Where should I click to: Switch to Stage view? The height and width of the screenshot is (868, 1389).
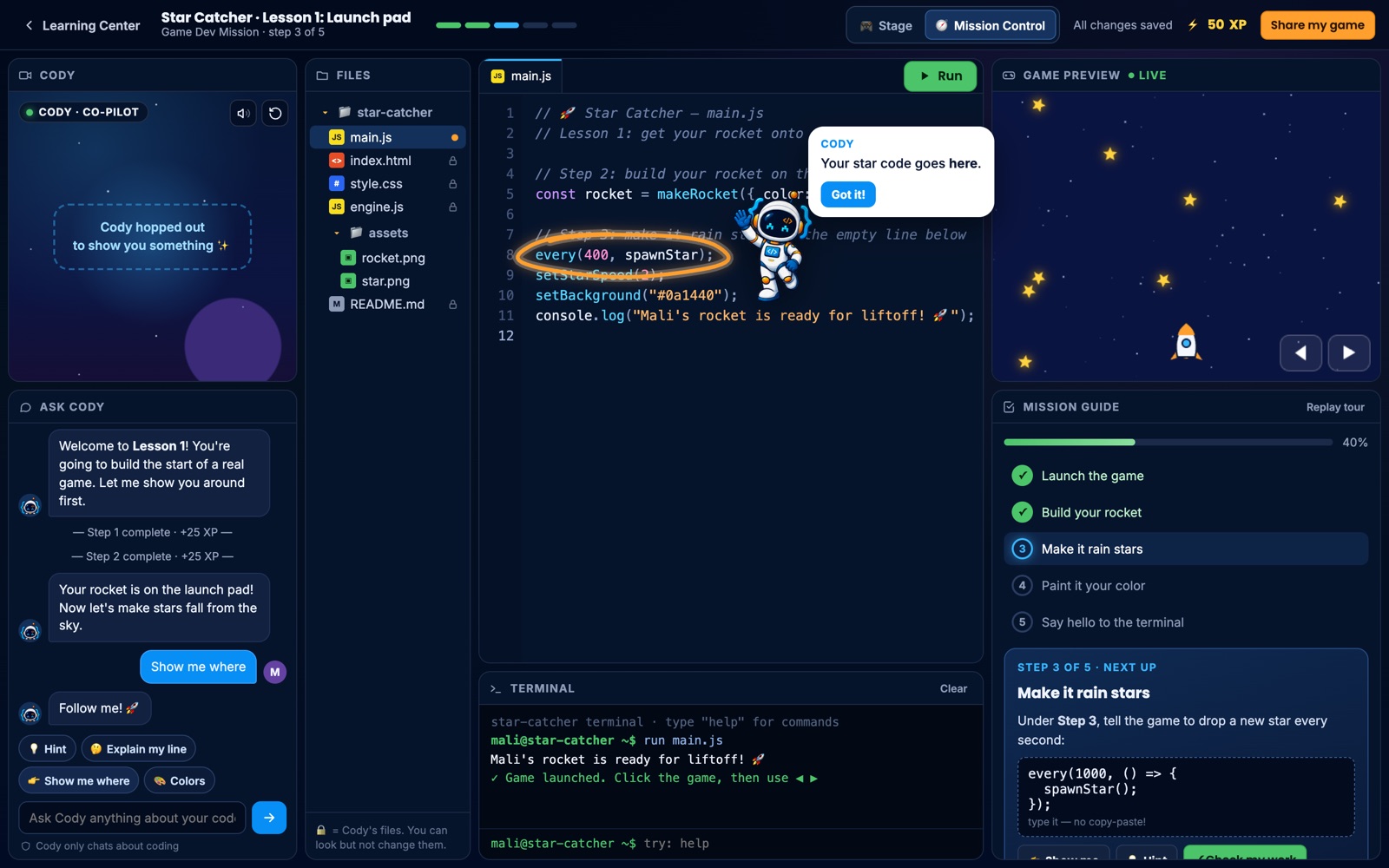(886, 25)
